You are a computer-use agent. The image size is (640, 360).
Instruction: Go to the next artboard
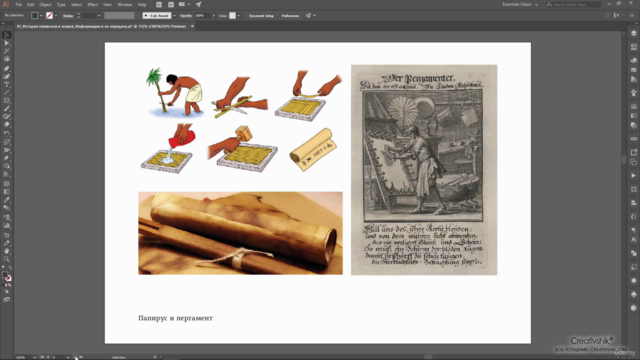76,357
